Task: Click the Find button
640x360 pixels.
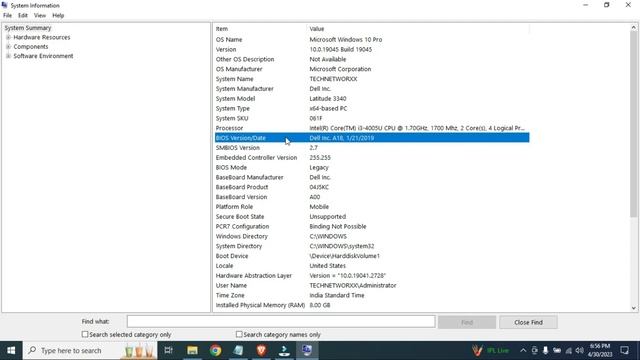Action: 467,322
